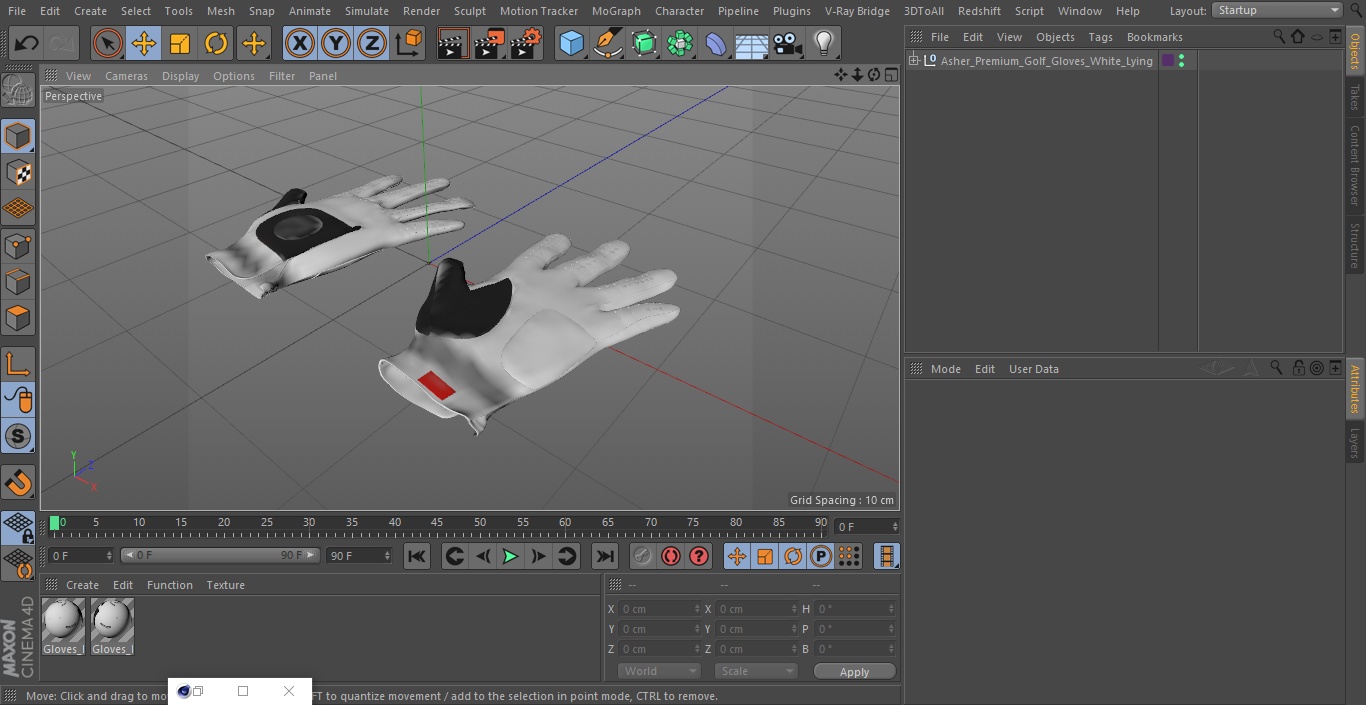The image size is (1366, 705).
Task: Switch to Model mode
Action: [x=18, y=136]
